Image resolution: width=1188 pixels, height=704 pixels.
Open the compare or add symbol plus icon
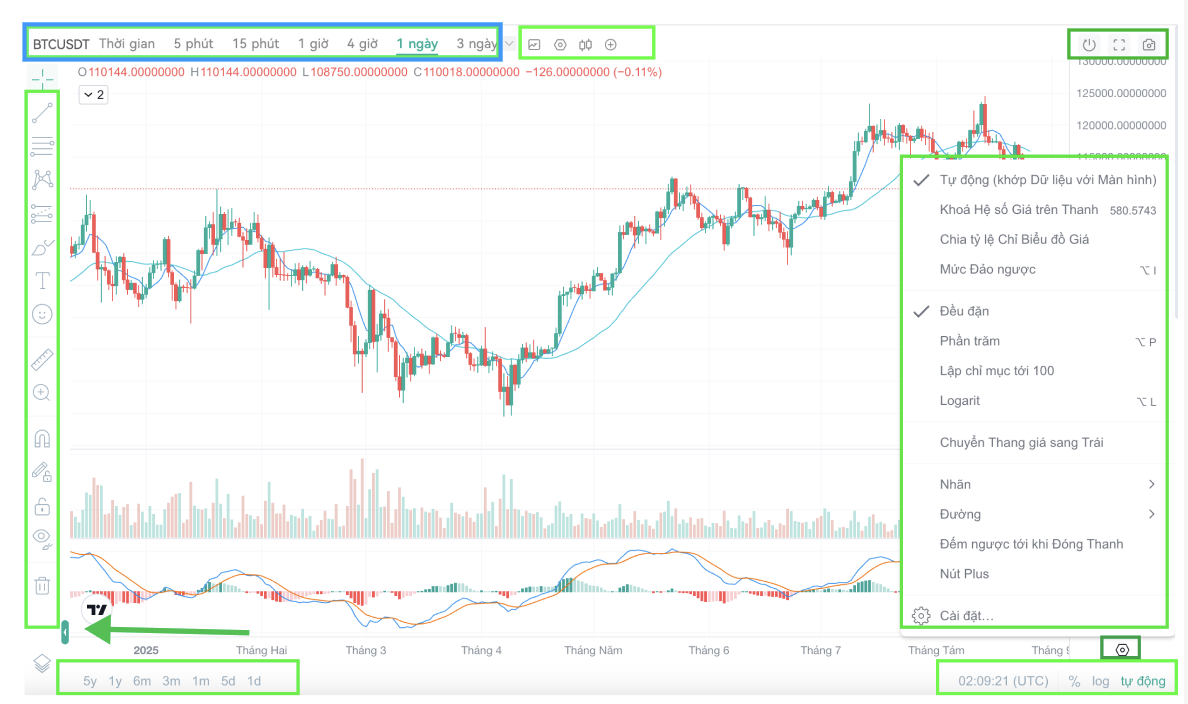[x=611, y=45]
